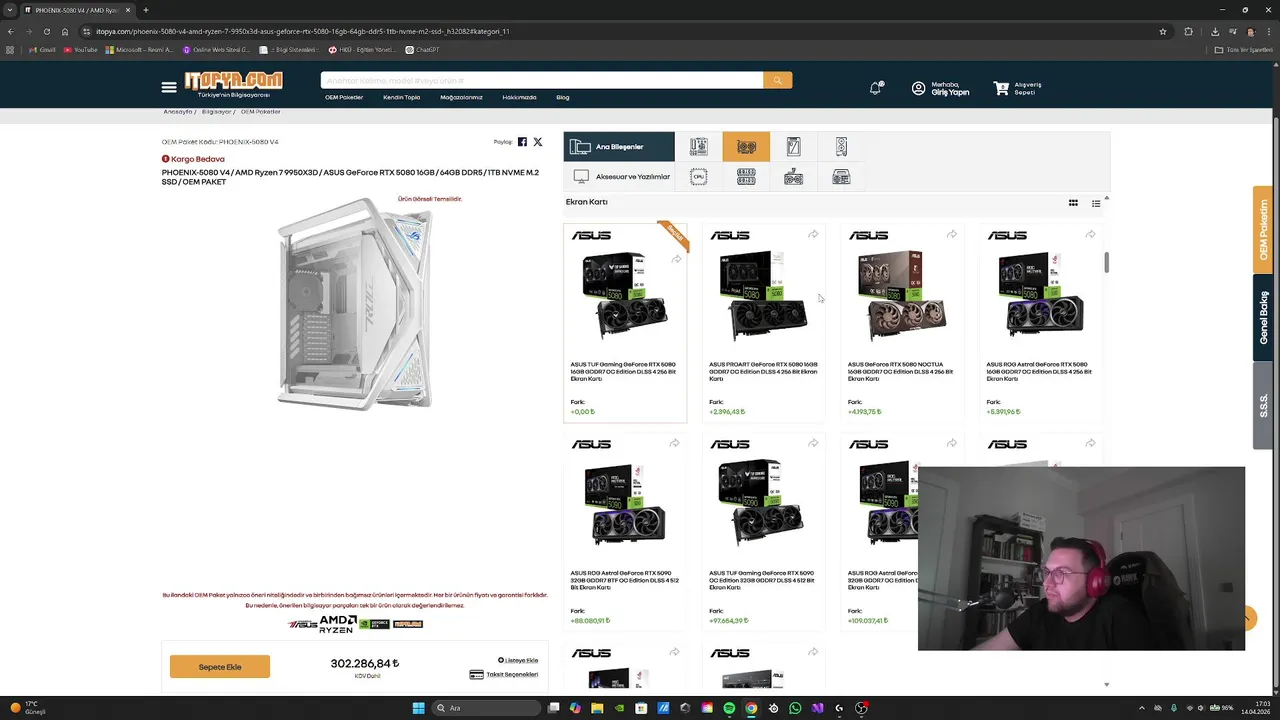Bookmark this page with the star icon
1280x720 pixels.
pos(1163,31)
